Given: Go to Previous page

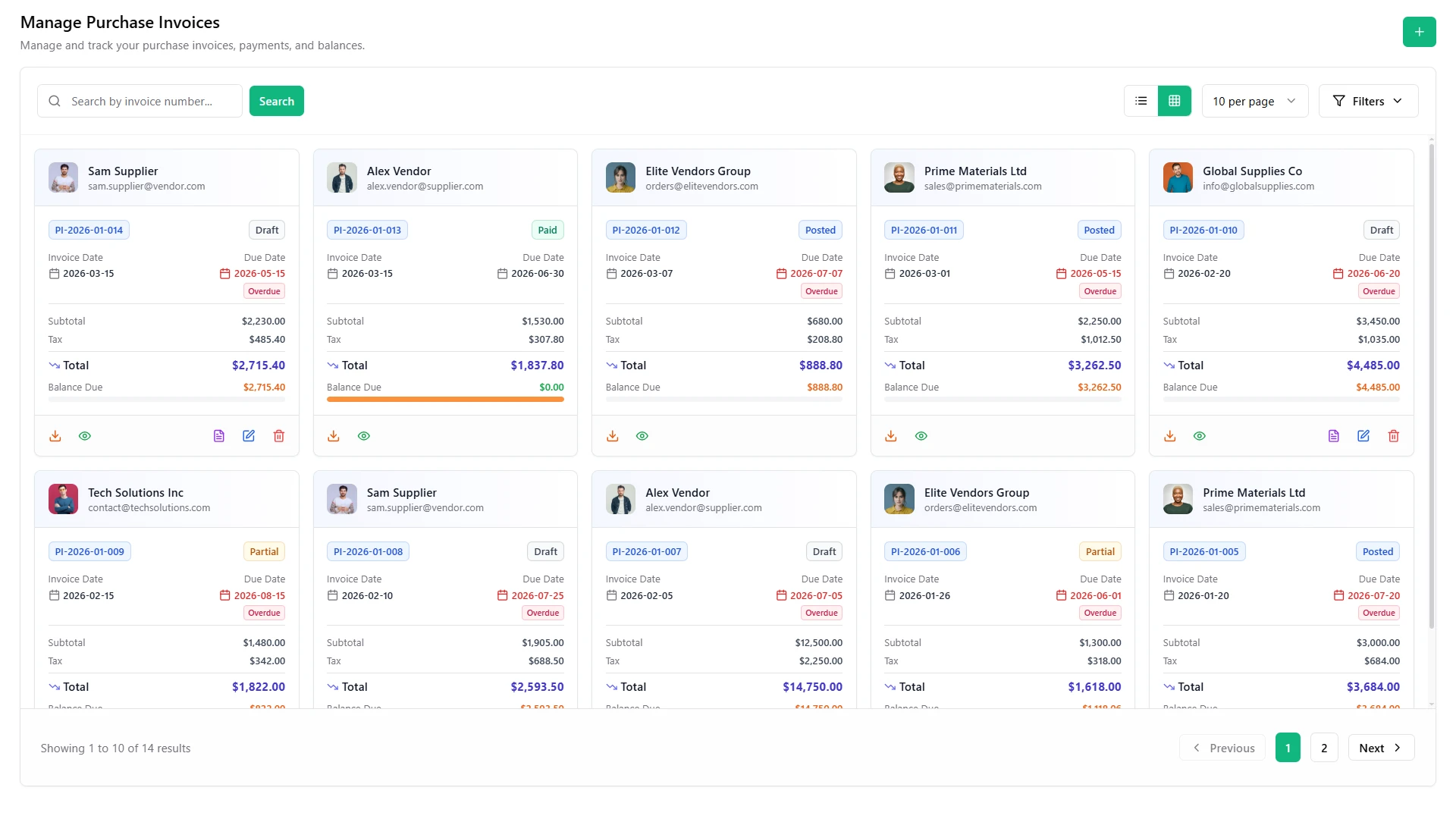Looking at the screenshot, I should pyautogui.click(x=1222, y=748).
